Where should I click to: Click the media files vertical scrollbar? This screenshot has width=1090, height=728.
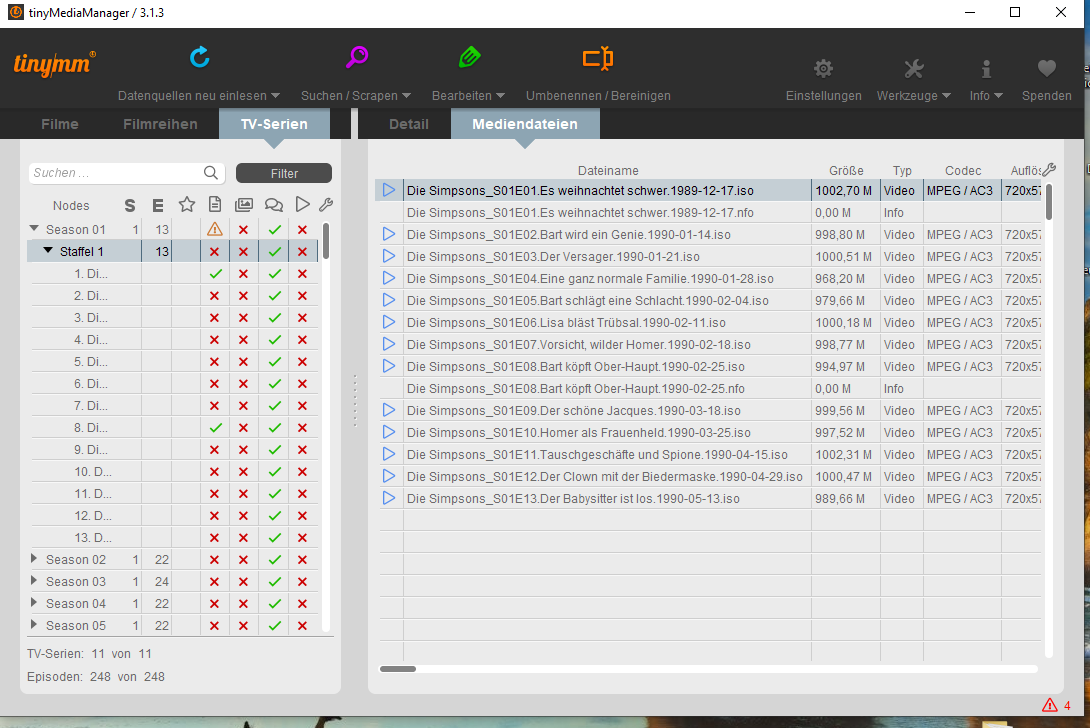point(1049,202)
